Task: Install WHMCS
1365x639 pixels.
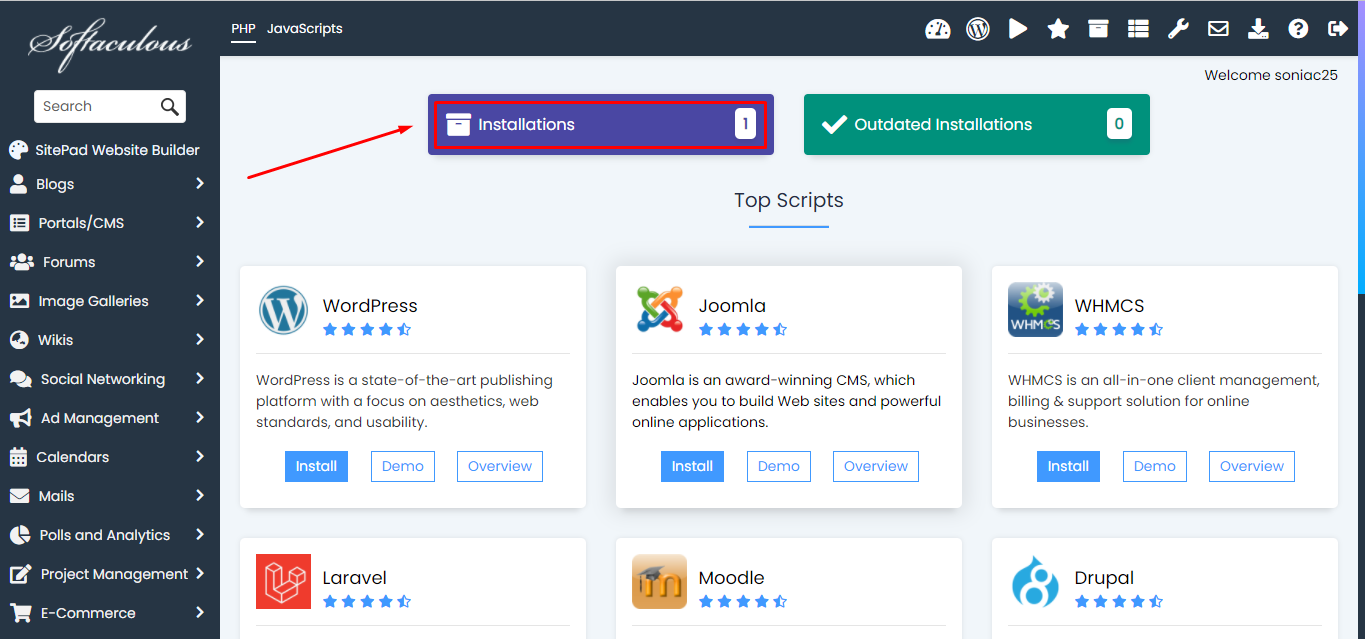Action: [x=1068, y=466]
